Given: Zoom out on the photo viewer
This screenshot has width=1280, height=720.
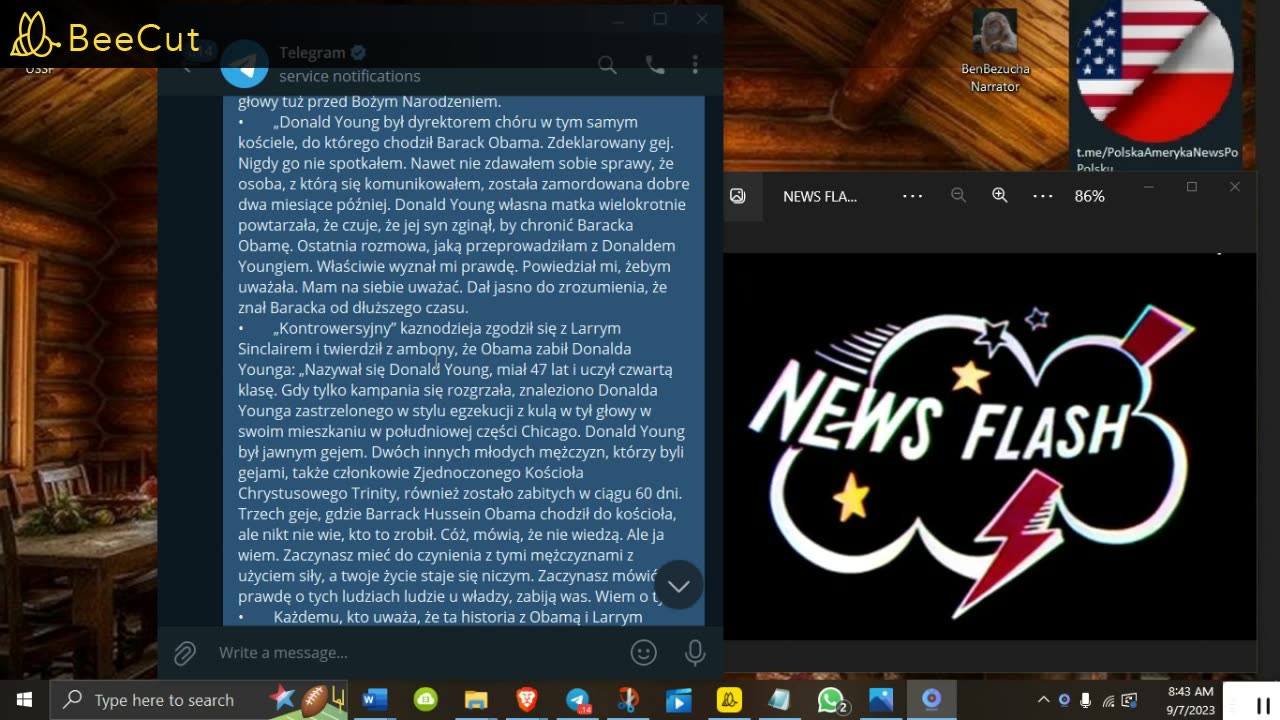Looking at the screenshot, I should point(958,196).
